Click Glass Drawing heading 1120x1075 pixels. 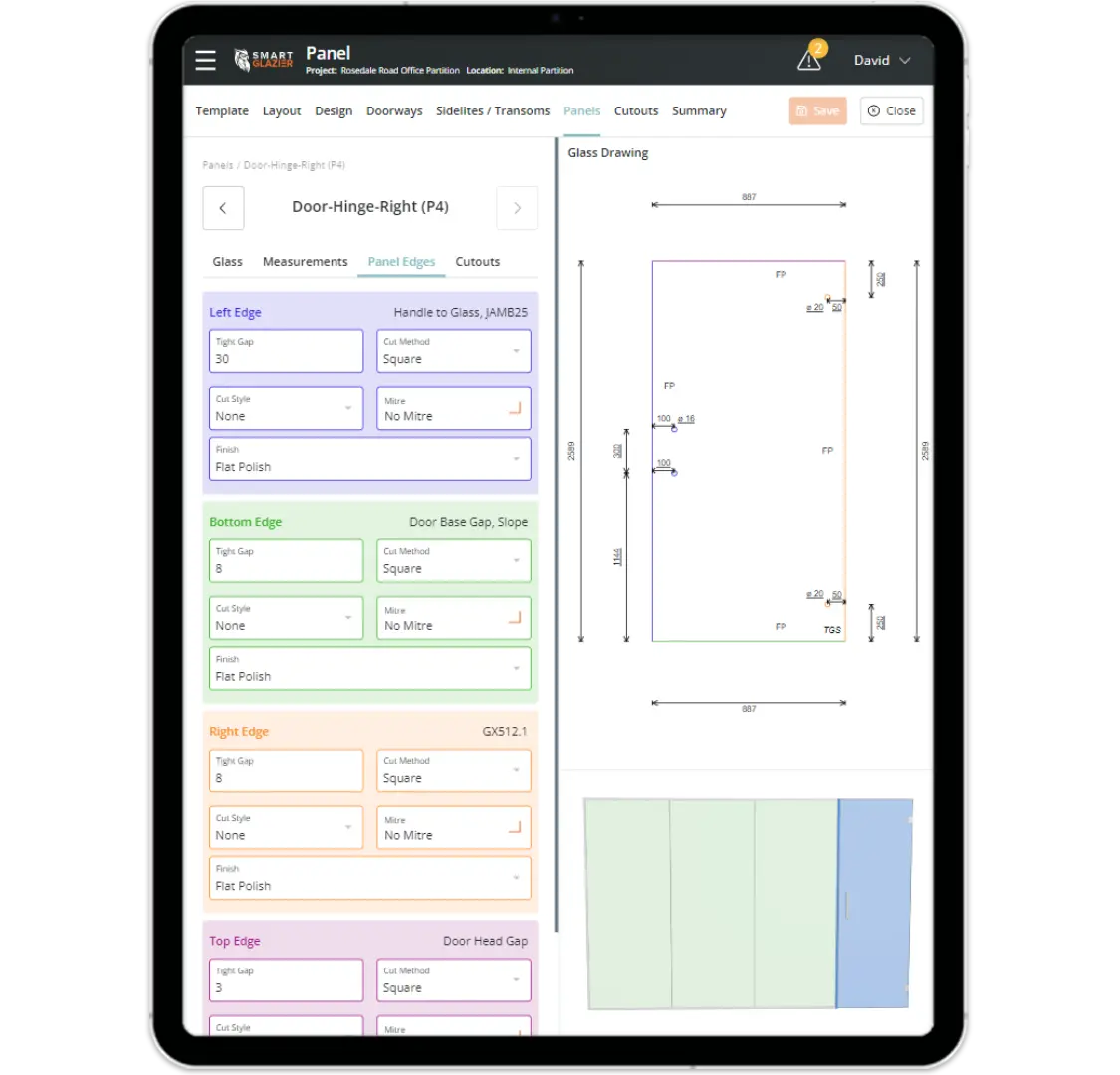point(608,153)
